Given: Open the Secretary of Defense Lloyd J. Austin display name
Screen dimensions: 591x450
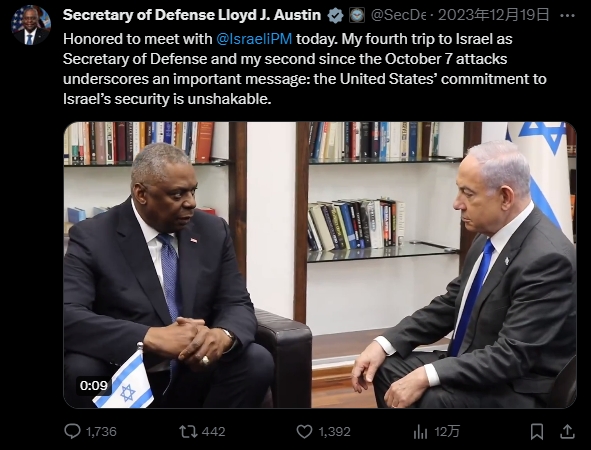Looking at the screenshot, I should (x=192, y=15).
